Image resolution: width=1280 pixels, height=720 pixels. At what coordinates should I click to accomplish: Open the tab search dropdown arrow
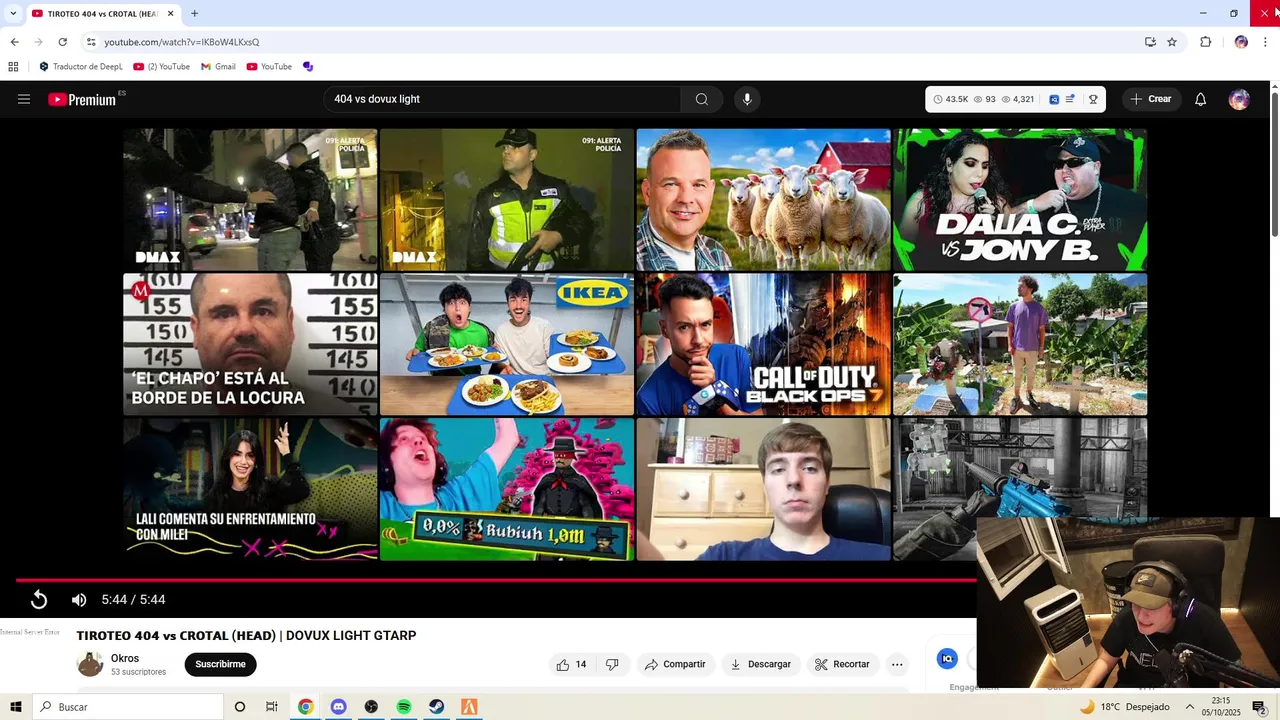pyautogui.click(x=13, y=13)
